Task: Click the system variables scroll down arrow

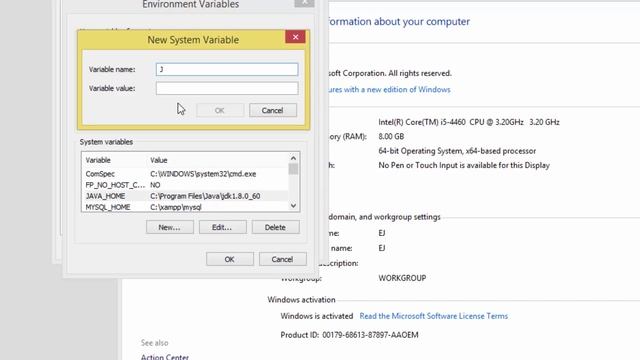Action: [293, 206]
